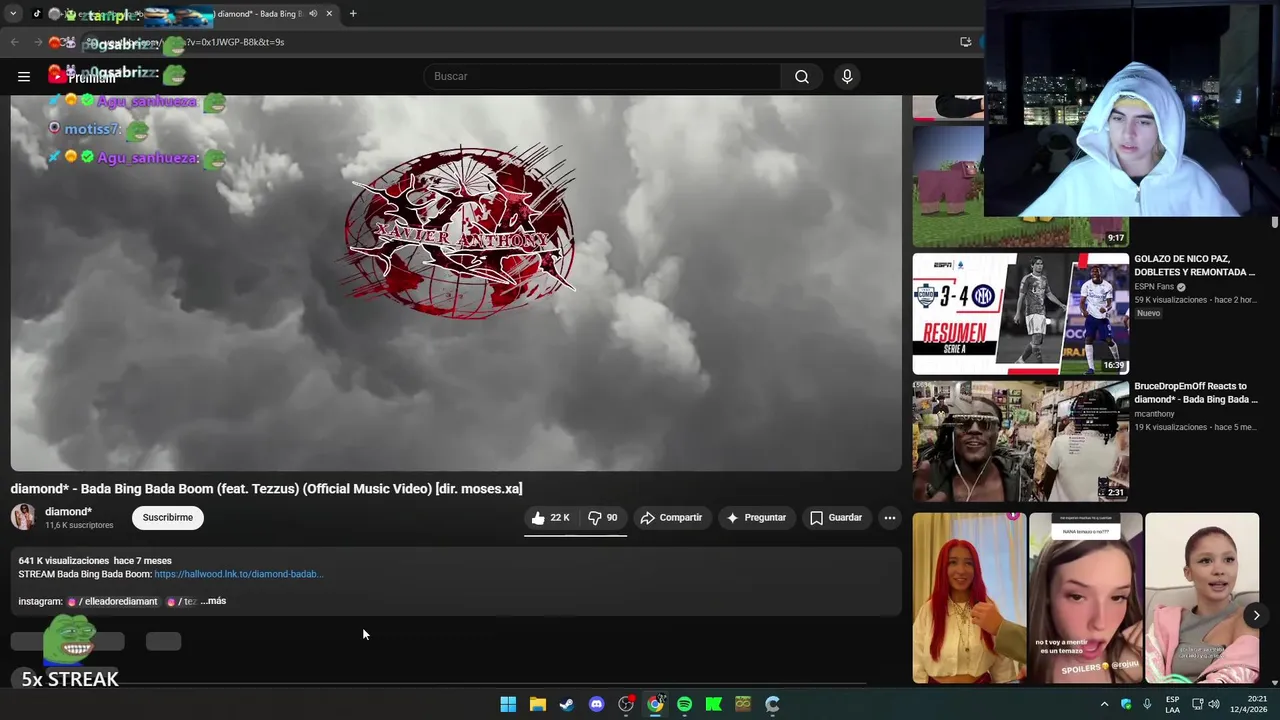Open GOLAZO DE NICO PAZ video title
The width and height of the screenshot is (1280, 720).
1194,265
